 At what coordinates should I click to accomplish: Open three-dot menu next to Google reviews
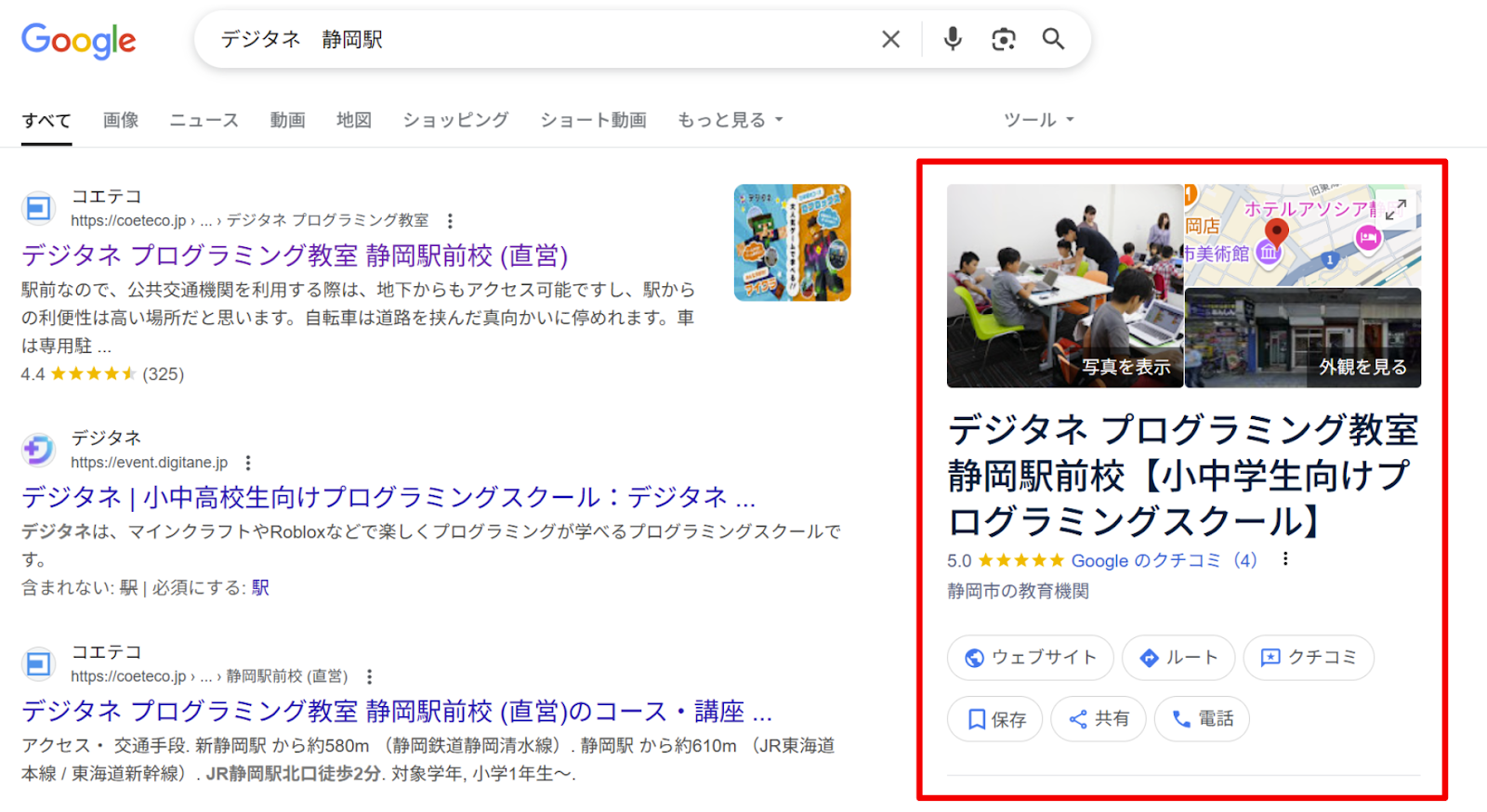point(1285,559)
